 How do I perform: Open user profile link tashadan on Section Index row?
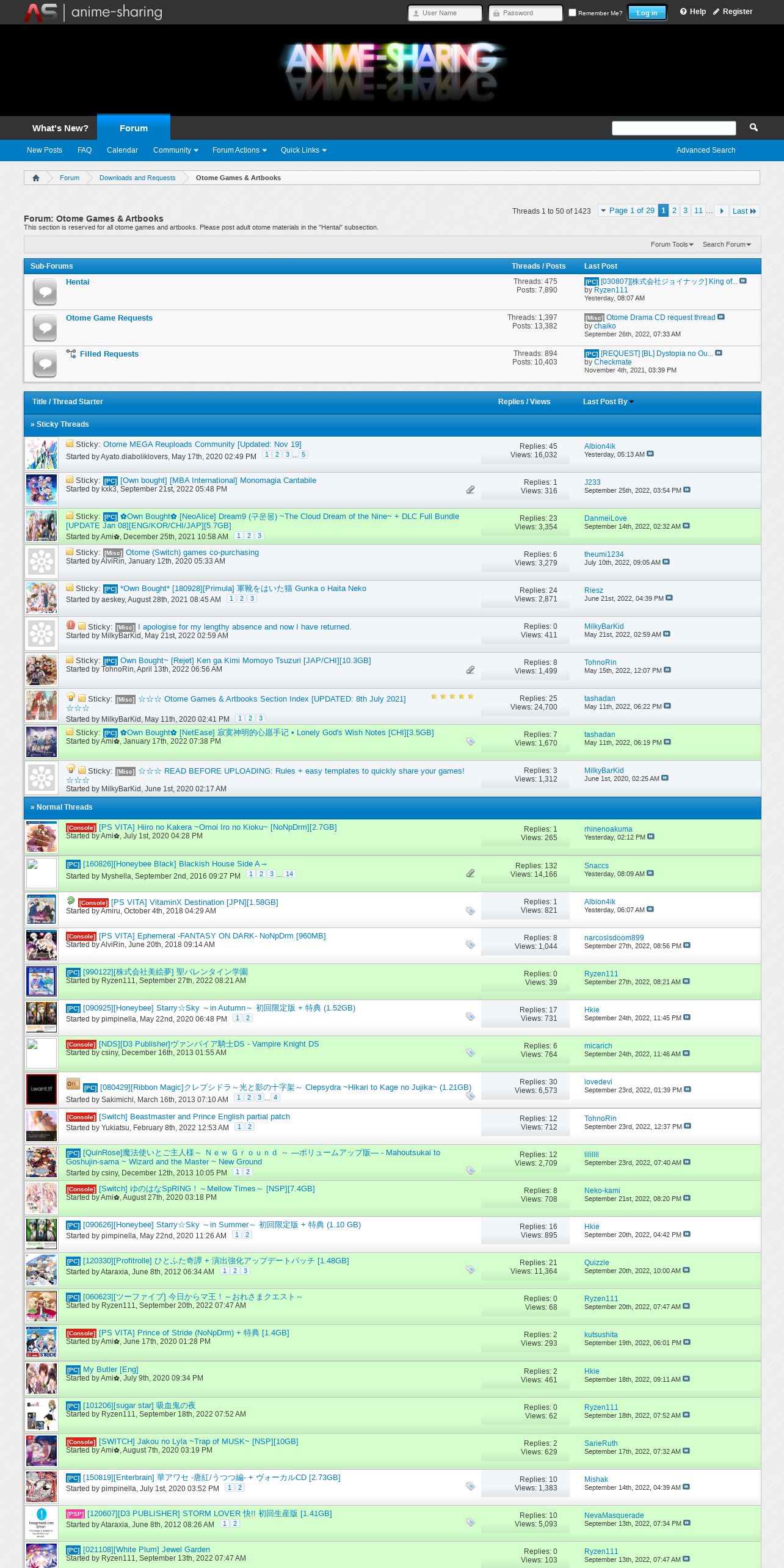(x=600, y=699)
